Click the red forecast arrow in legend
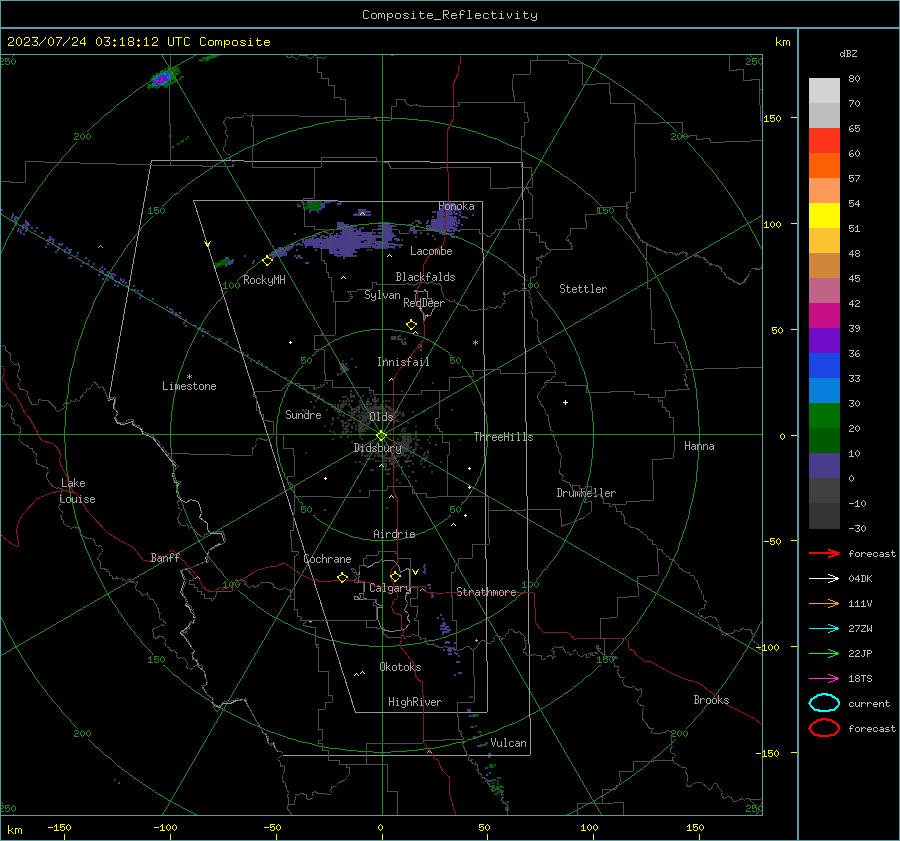Screen dimensions: 900x841 (x=824, y=553)
